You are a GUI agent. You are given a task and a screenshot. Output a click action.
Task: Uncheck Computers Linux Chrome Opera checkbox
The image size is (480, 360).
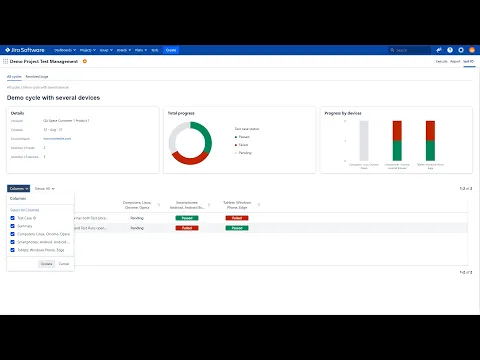[12, 234]
